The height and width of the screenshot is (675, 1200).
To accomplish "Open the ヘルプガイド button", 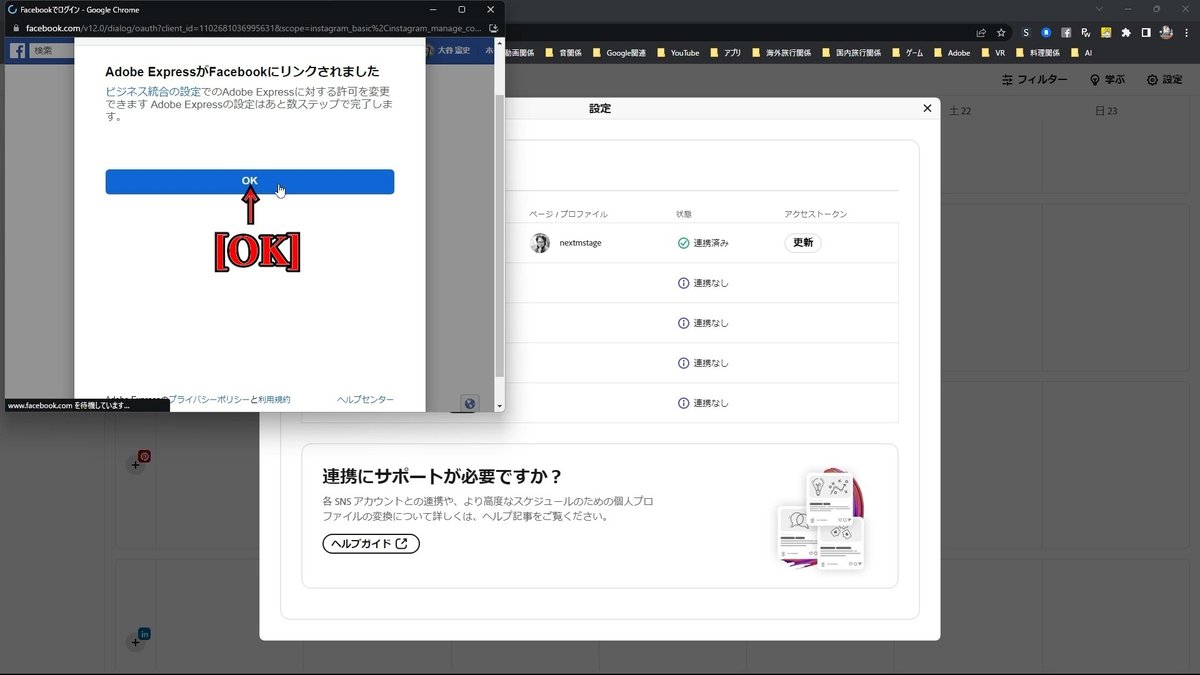I will pyautogui.click(x=371, y=543).
